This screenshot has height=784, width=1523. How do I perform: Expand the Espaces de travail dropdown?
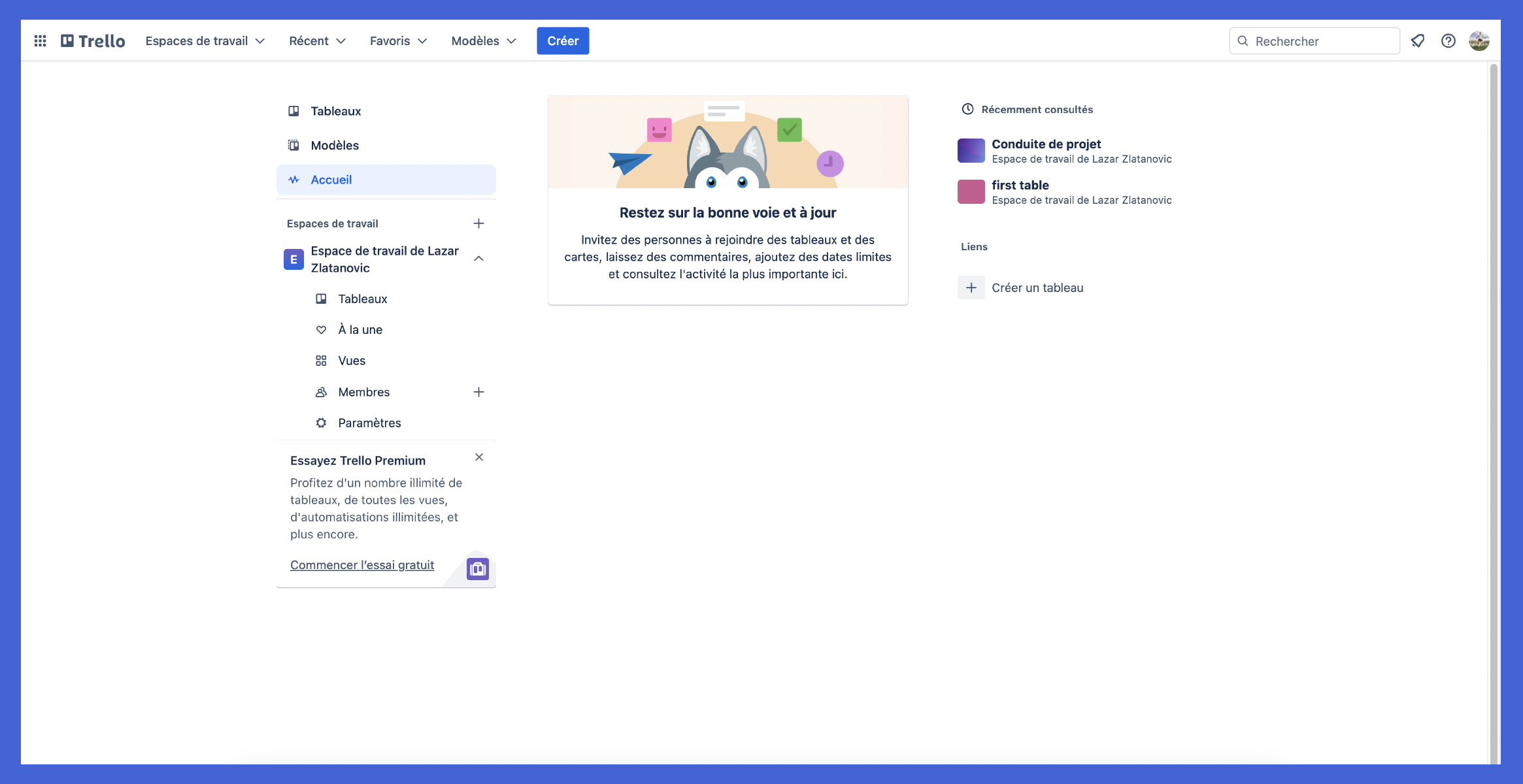[x=205, y=41]
